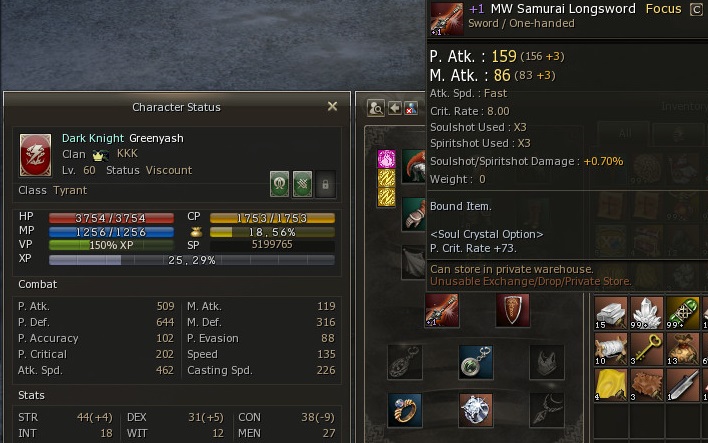Close the Character Status window
Image resolution: width=708 pixels, height=443 pixels.
[332, 106]
